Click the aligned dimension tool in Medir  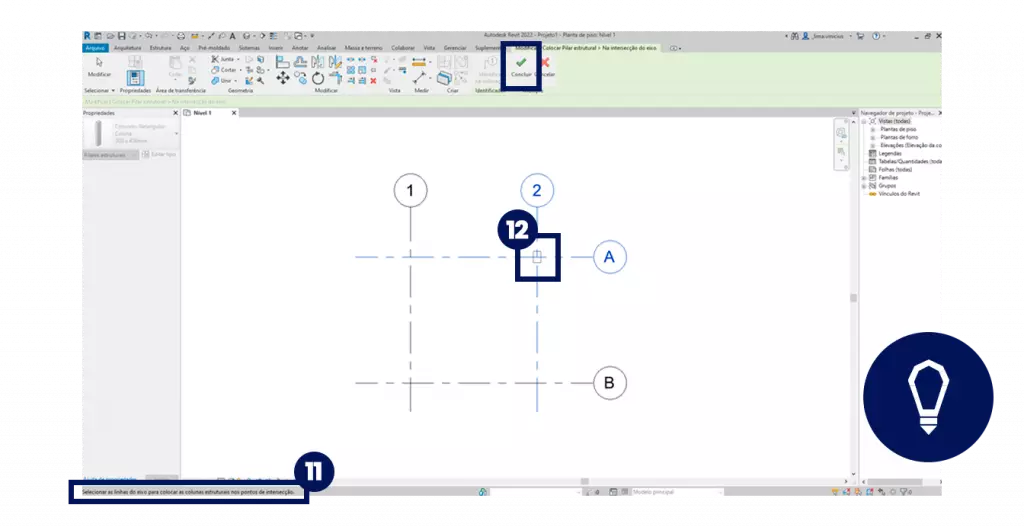coord(419,78)
